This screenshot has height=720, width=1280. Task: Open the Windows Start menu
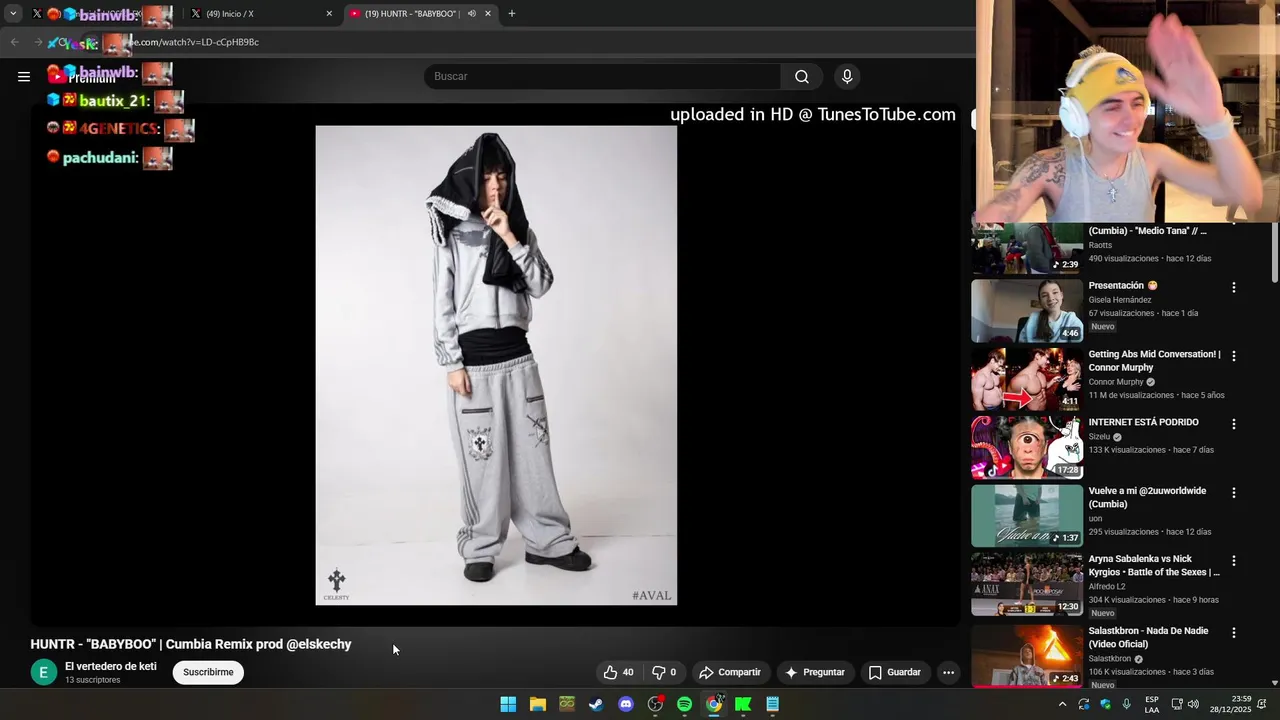tap(508, 704)
